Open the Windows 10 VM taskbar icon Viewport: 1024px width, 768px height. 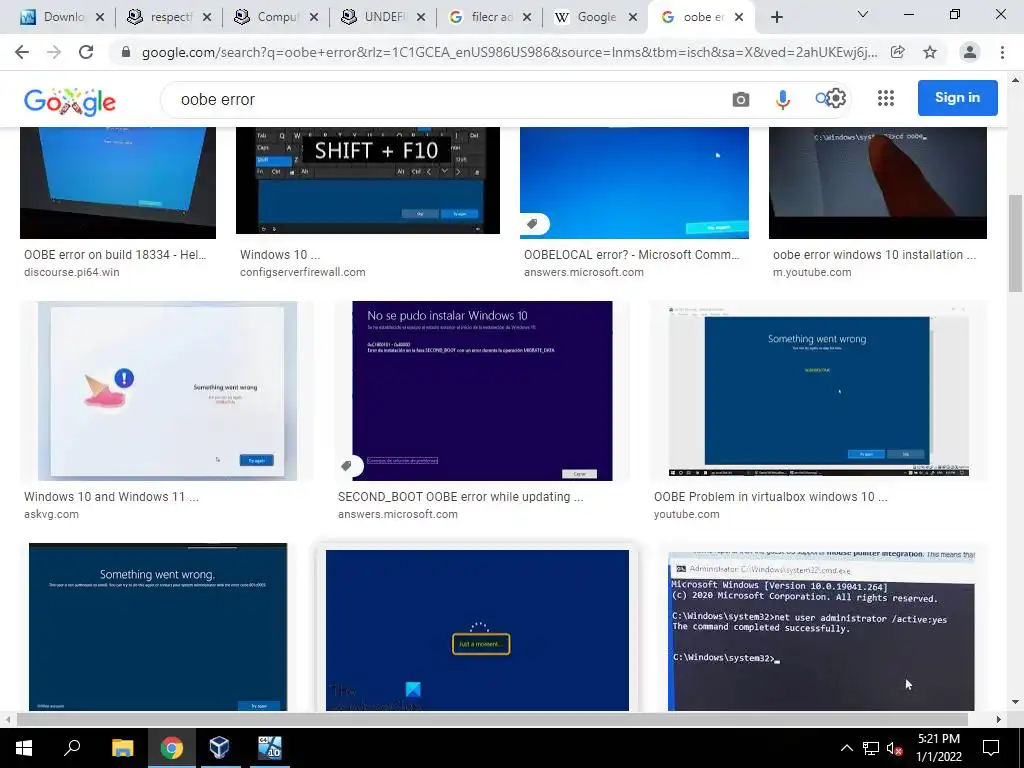[268, 748]
